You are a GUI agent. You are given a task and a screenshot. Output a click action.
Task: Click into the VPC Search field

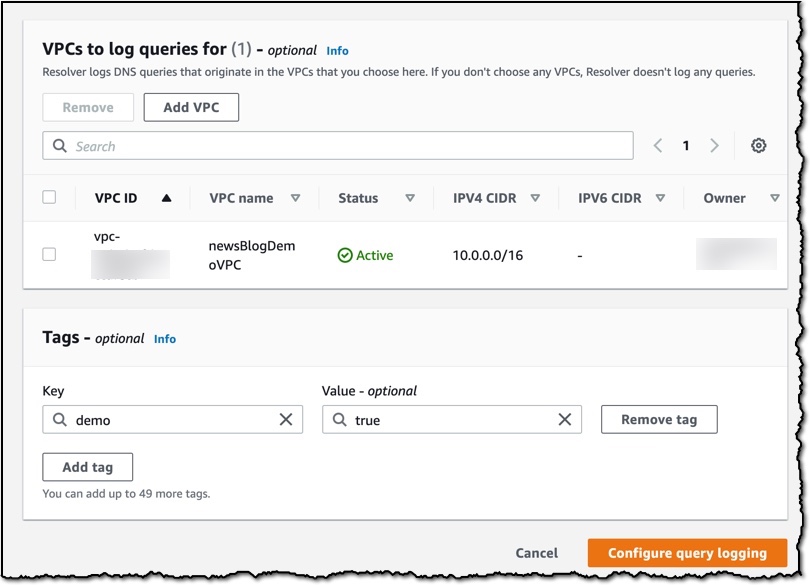point(338,146)
